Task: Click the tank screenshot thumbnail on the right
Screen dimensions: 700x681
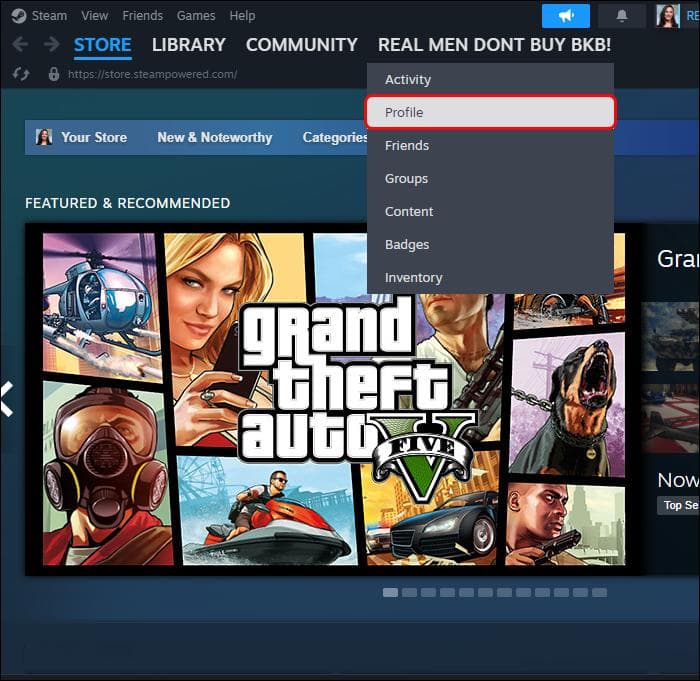Action: point(671,337)
